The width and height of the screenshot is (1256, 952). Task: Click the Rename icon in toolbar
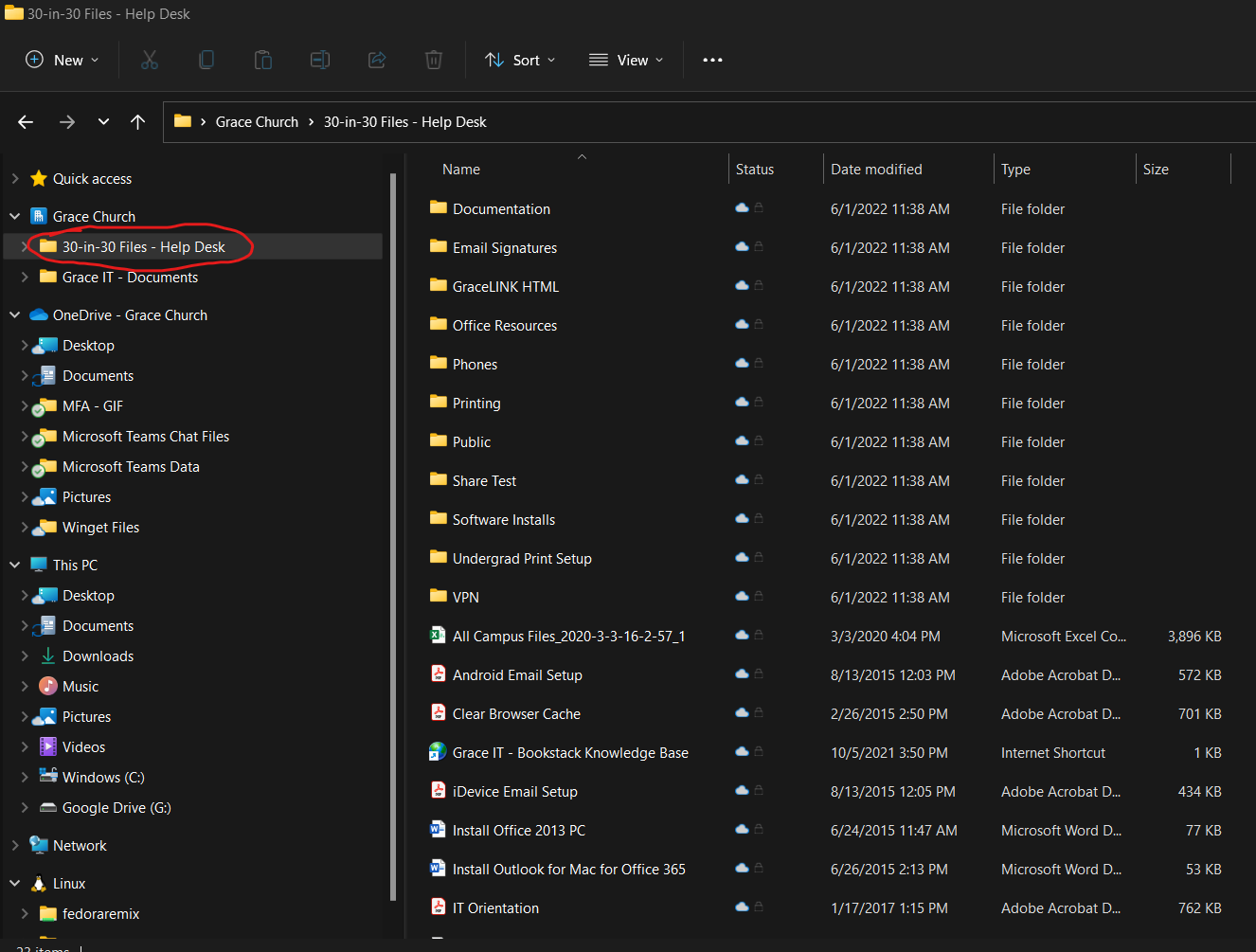[320, 60]
